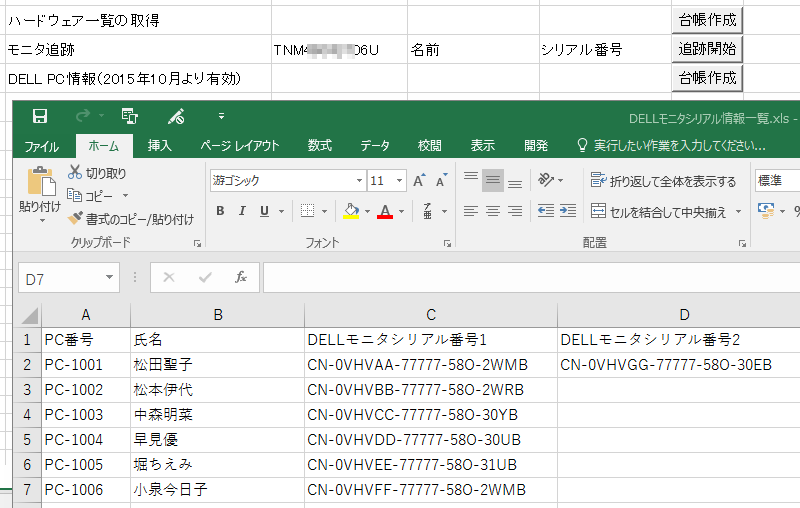Apply the red font color A
The width and height of the screenshot is (800, 508).
[x=385, y=211]
